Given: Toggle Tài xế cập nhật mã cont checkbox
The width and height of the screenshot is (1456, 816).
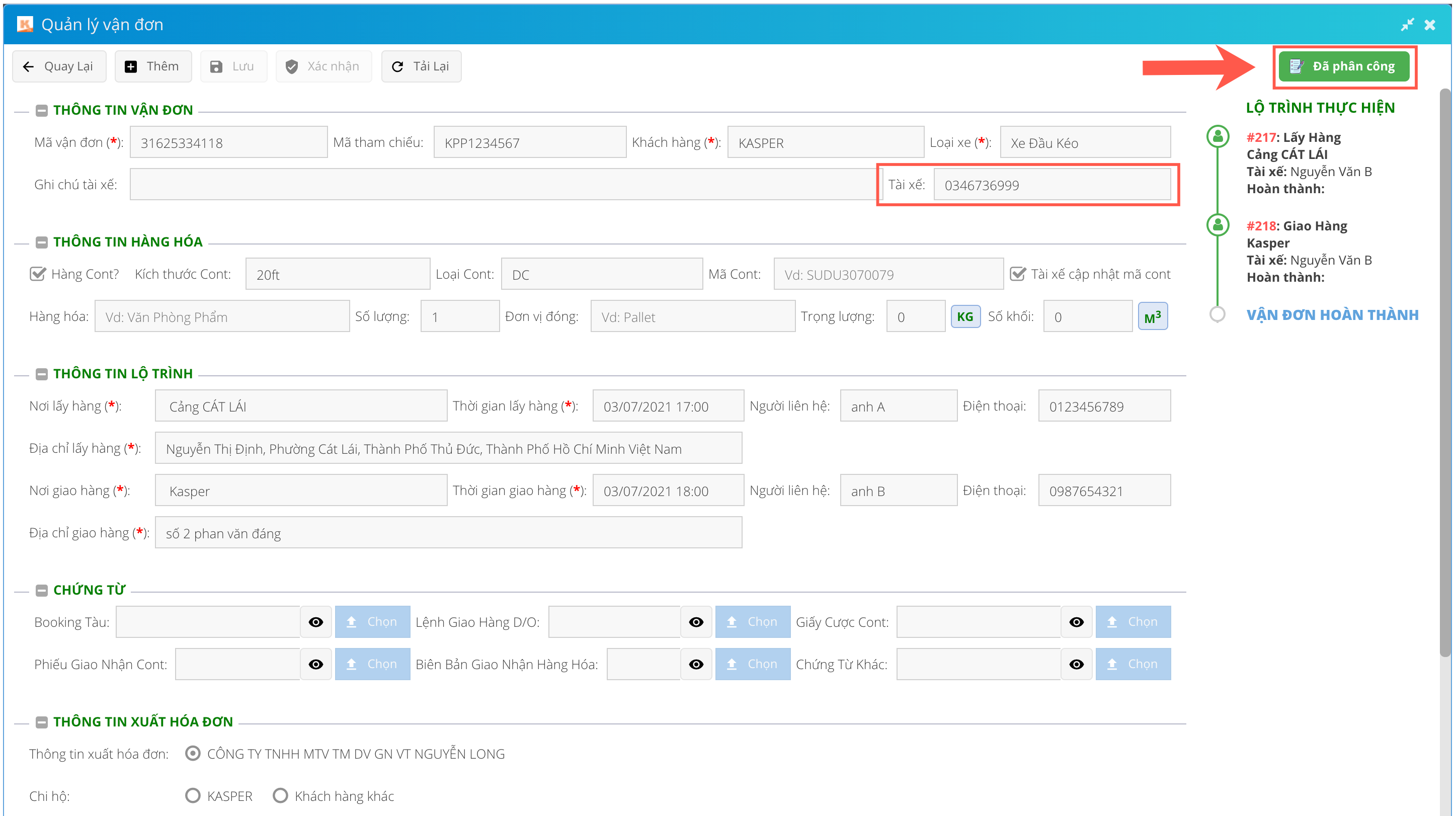Looking at the screenshot, I should 1017,274.
